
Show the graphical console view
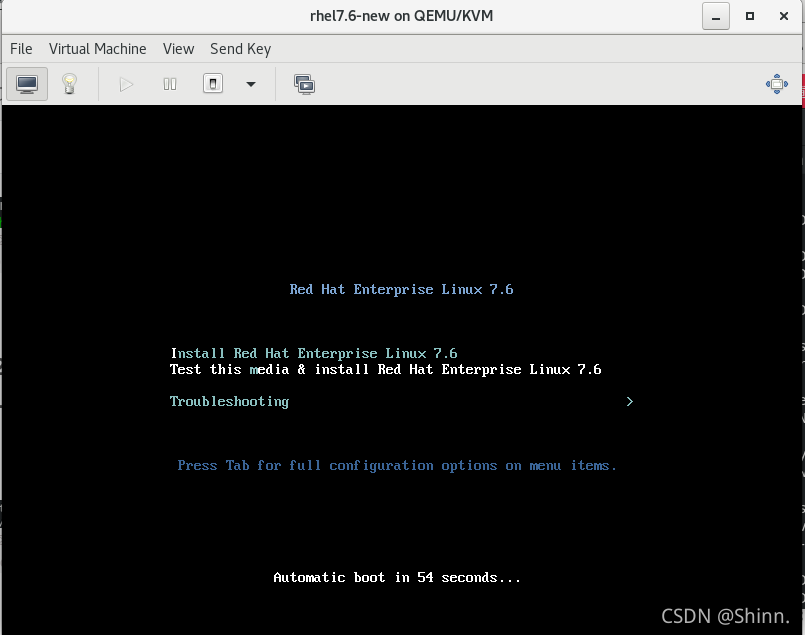27,84
